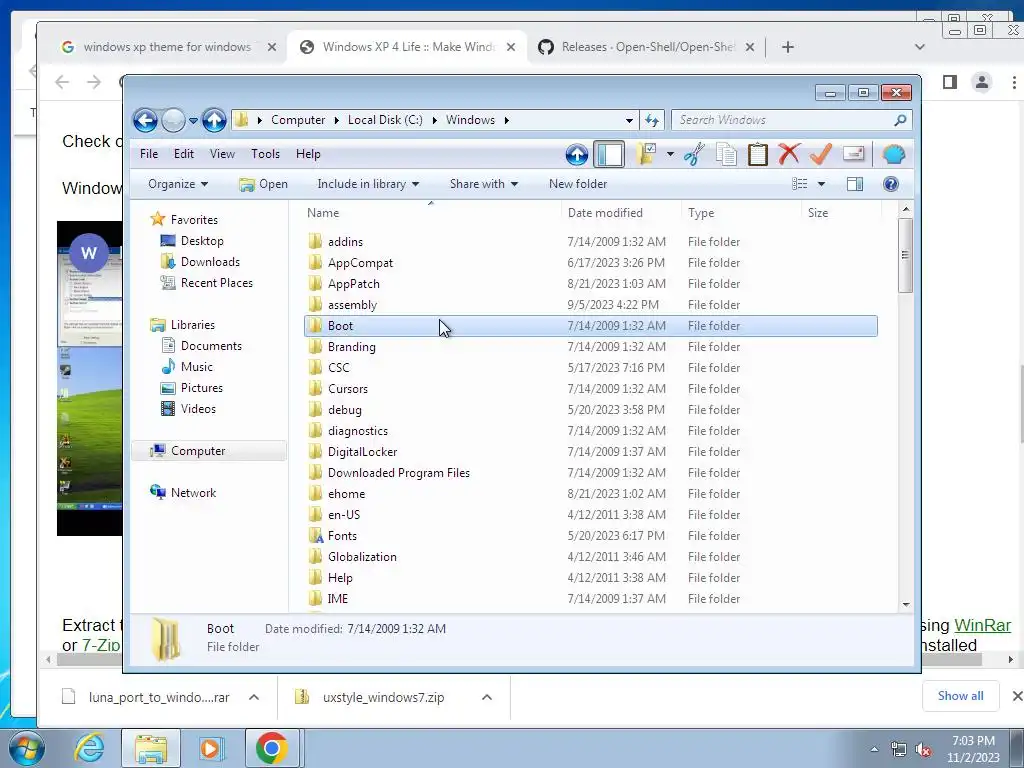1024x768 pixels.
Task: Select the Downloaded Program Files folder
Action: point(590,473)
